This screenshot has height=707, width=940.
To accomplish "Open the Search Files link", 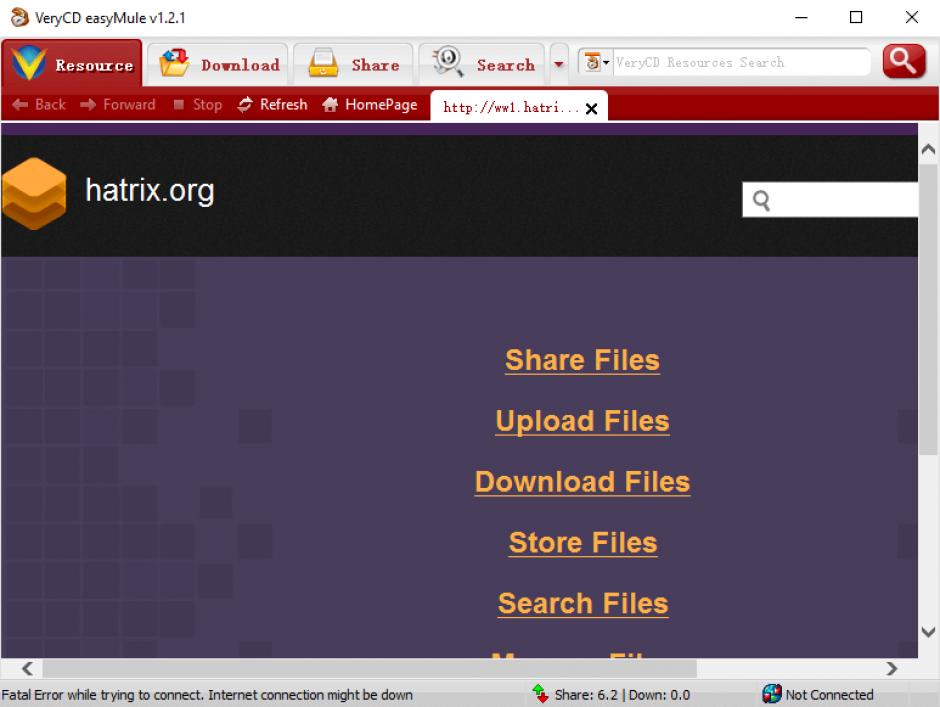I will [x=583, y=603].
